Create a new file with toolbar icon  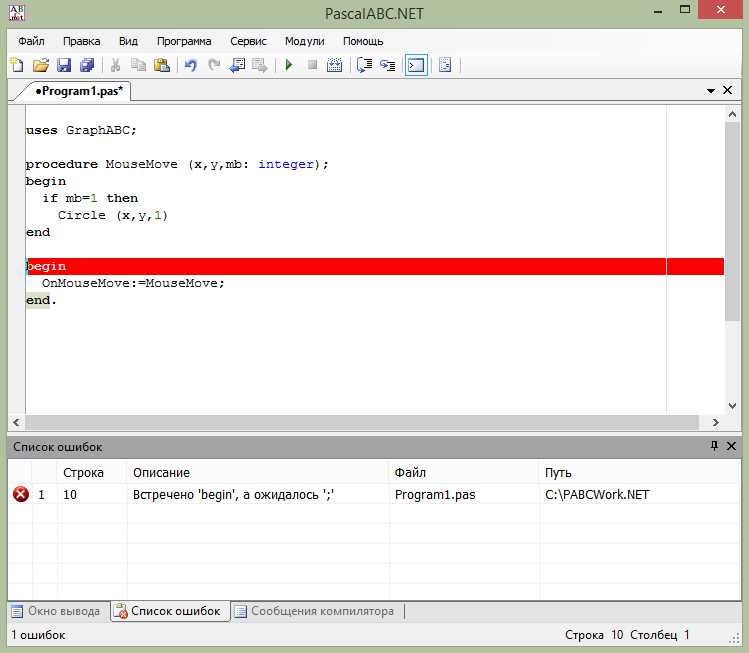[17, 65]
